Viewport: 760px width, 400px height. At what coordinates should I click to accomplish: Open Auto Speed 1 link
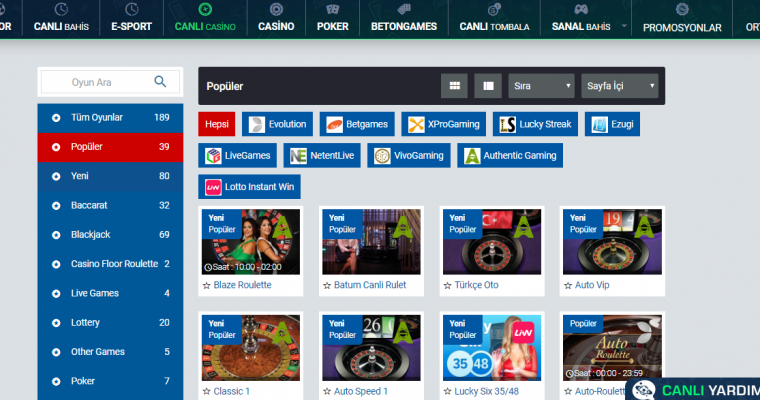pyautogui.click(x=361, y=391)
